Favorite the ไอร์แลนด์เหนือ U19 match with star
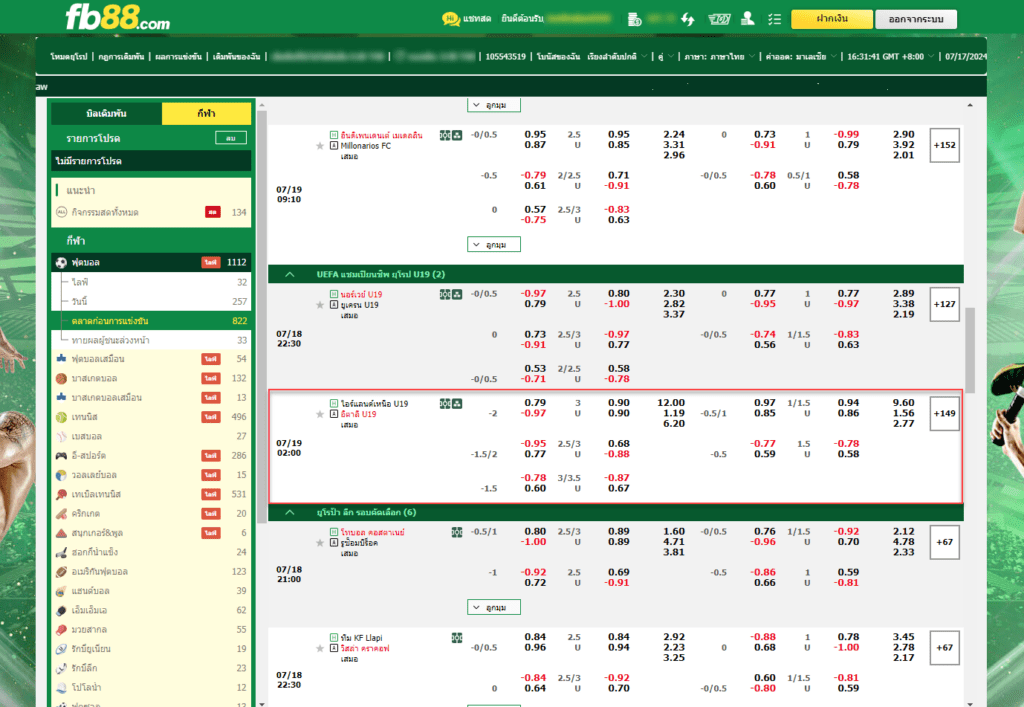 [x=320, y=414]
